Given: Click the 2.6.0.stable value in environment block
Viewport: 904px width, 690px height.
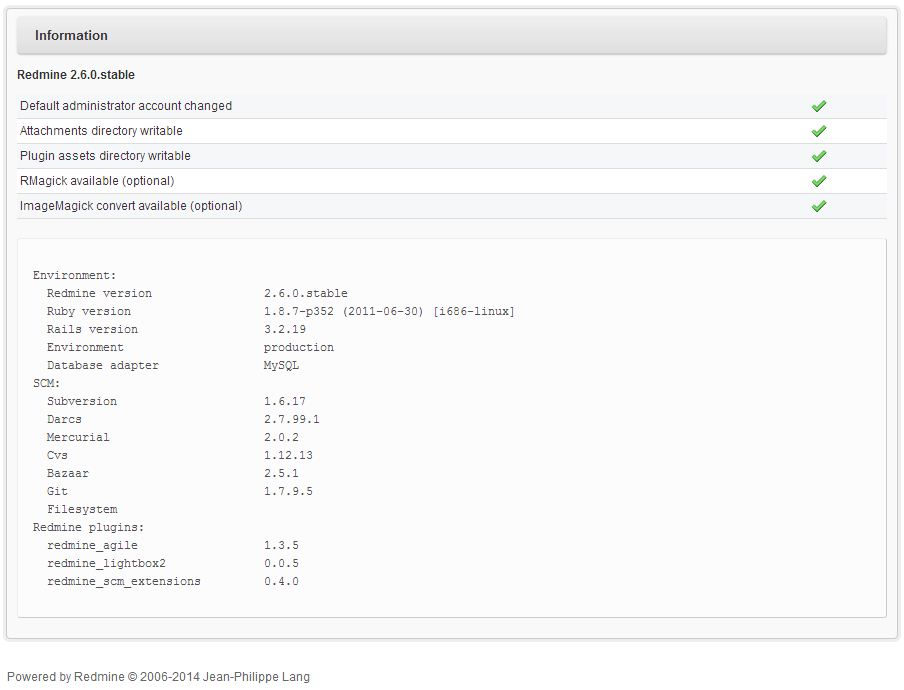Looking at the screenshot, I should 306,293.
